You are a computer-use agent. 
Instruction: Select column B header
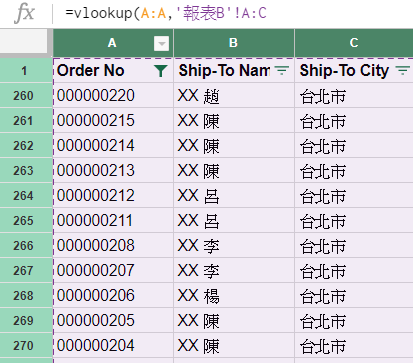coord(234,43)
